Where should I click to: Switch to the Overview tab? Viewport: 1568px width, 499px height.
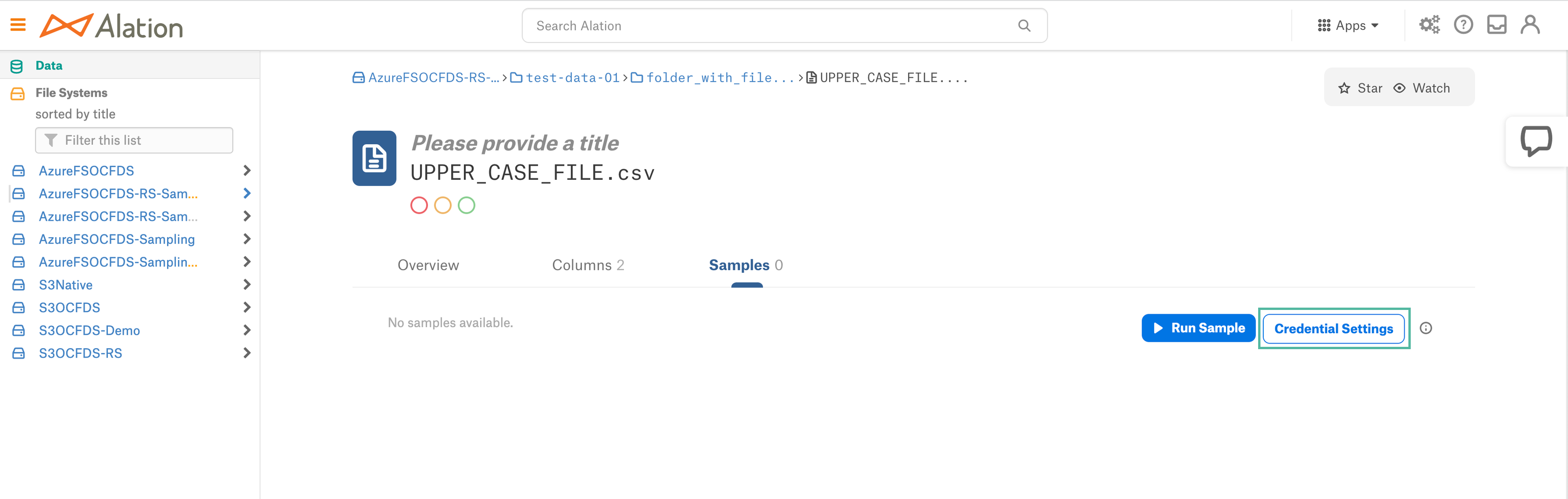428,265
